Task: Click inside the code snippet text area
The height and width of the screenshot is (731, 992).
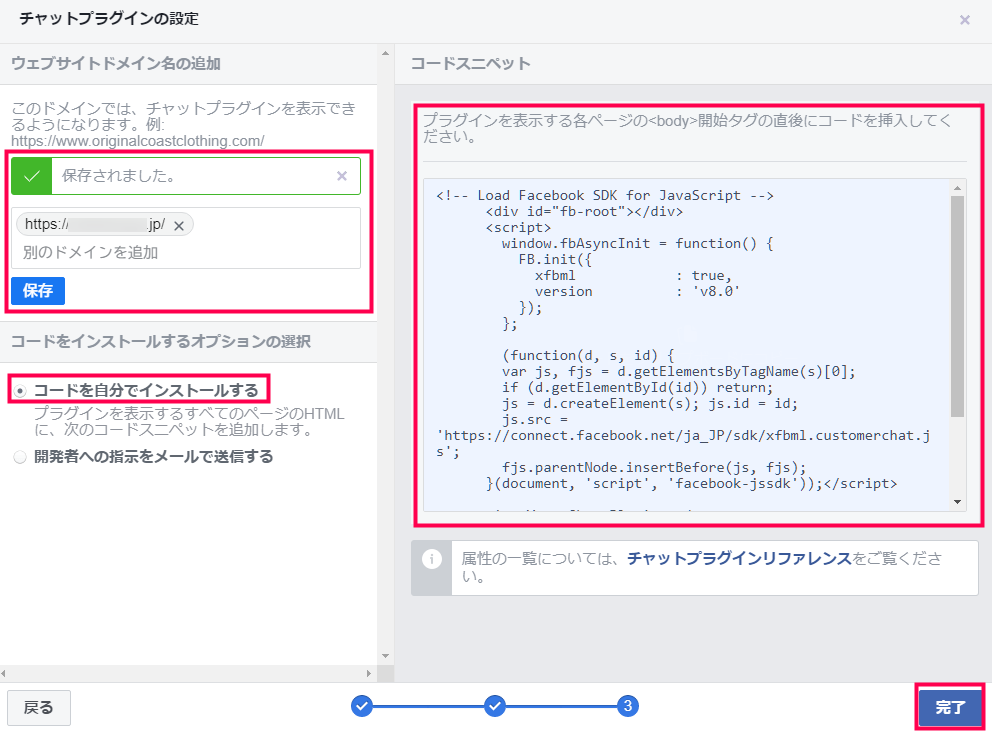Action: tap(687, 345)
